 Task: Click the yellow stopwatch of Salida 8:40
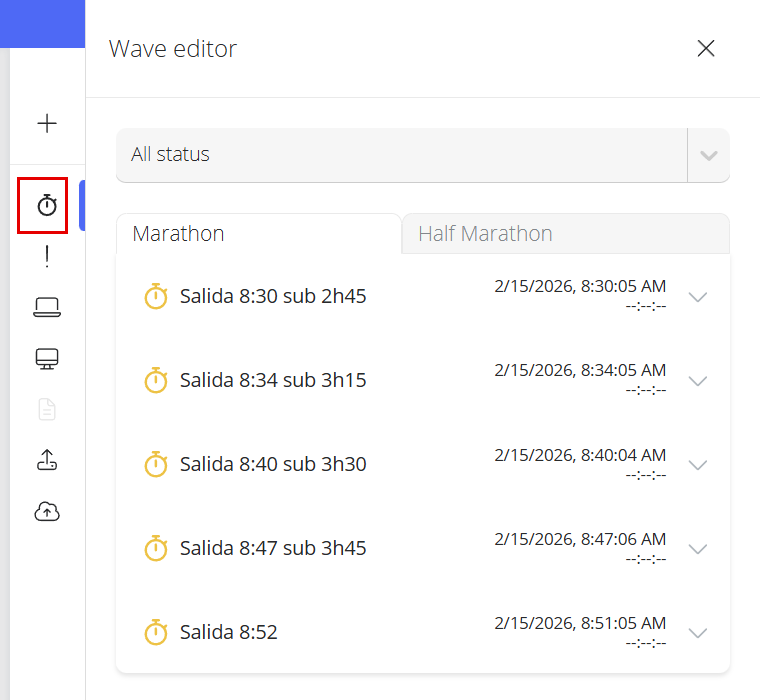pos(156,464)
